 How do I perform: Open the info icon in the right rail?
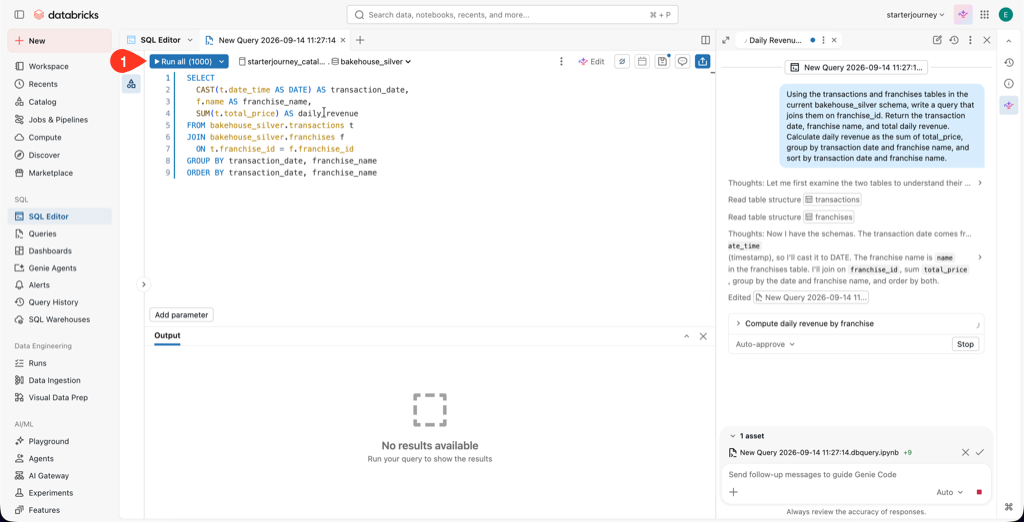click(x=1008, y=84)
